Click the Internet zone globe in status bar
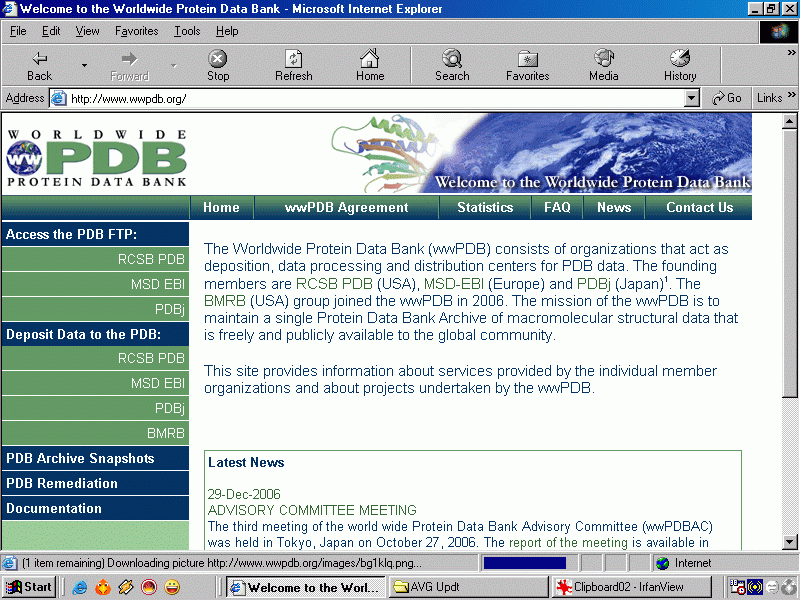The width and height of the screenshot is (800, 600). pos(663,563)
